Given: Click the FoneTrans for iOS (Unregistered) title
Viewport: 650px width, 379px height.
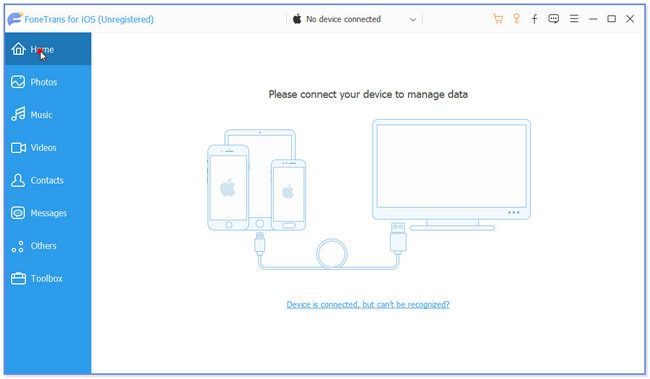Looking at the screenshot, I should pos(89,19).
